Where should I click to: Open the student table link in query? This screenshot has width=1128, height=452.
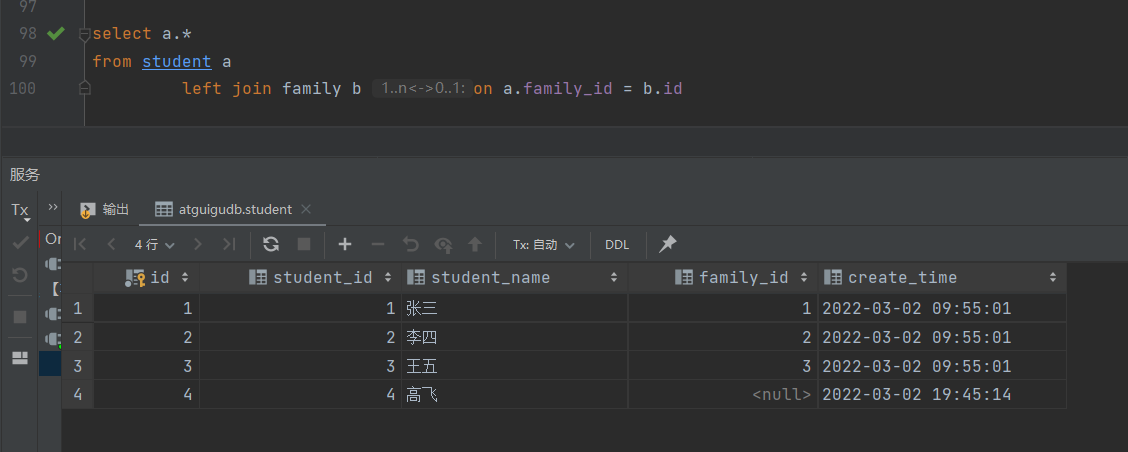pos(176,62)
